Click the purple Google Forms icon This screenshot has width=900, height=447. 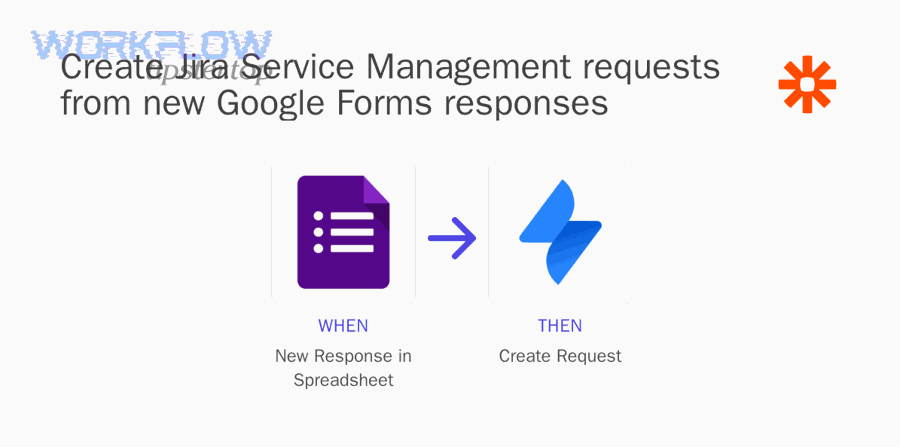click(x=343, y=232)
